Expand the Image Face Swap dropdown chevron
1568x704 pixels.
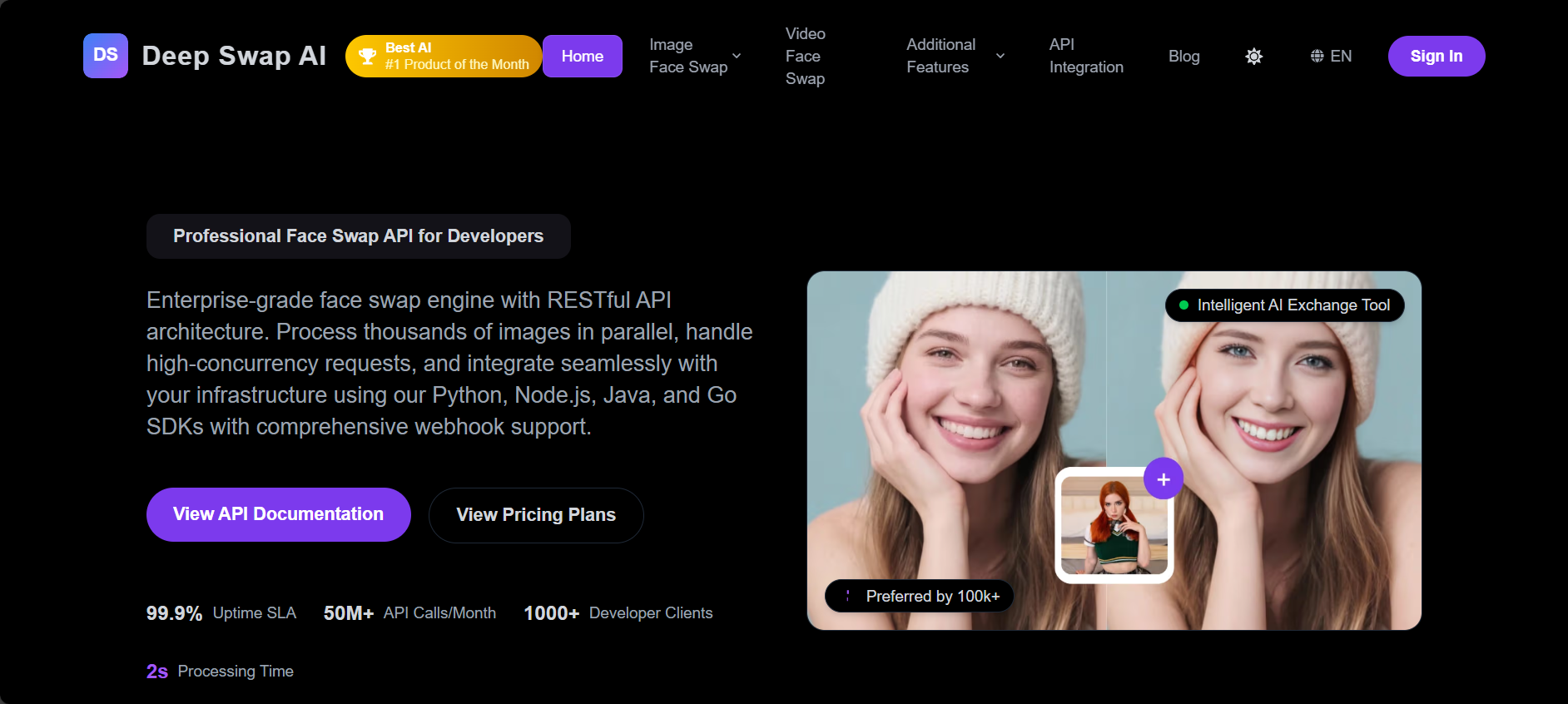click(737, 56)
